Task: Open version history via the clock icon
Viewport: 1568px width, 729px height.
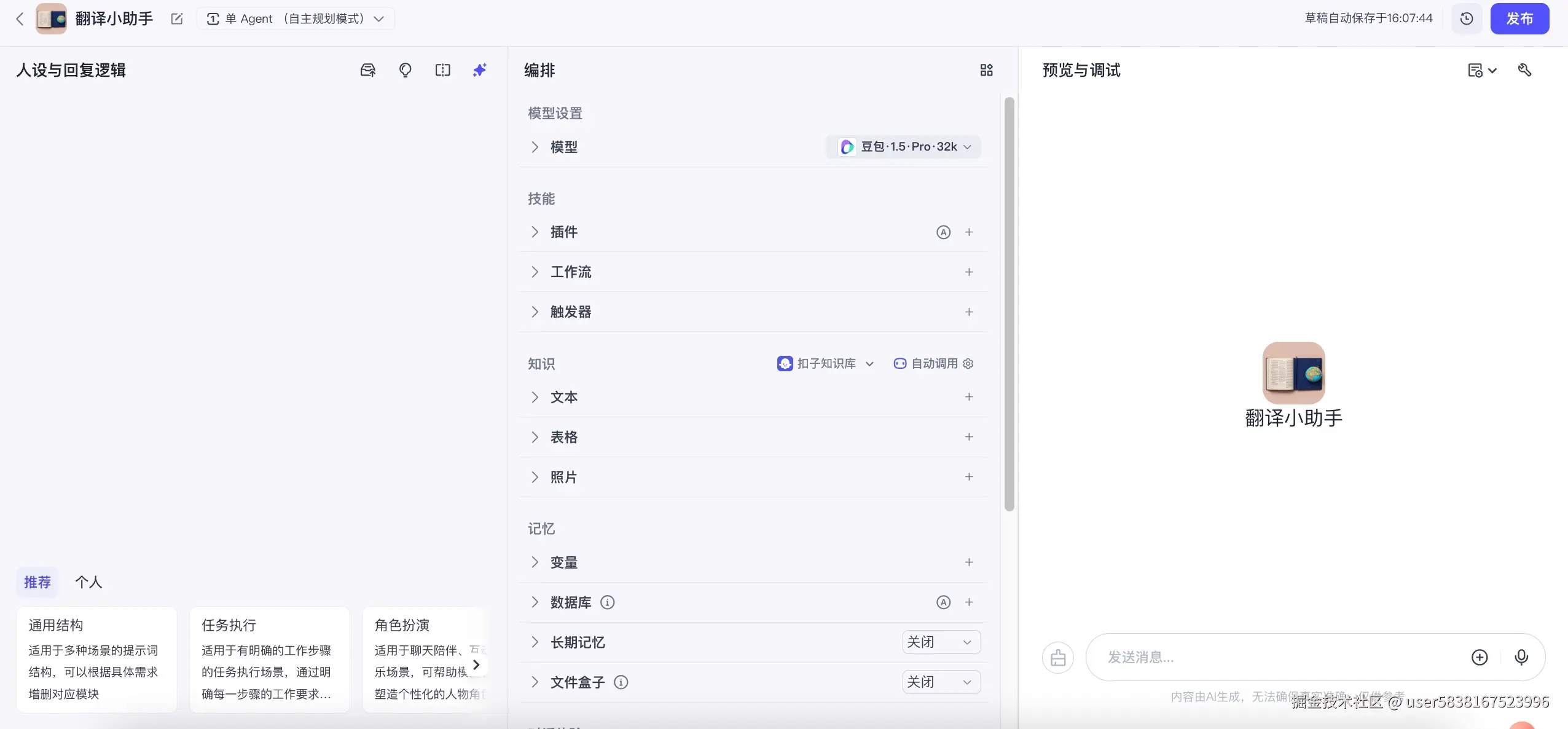Action: [1467, 18]
